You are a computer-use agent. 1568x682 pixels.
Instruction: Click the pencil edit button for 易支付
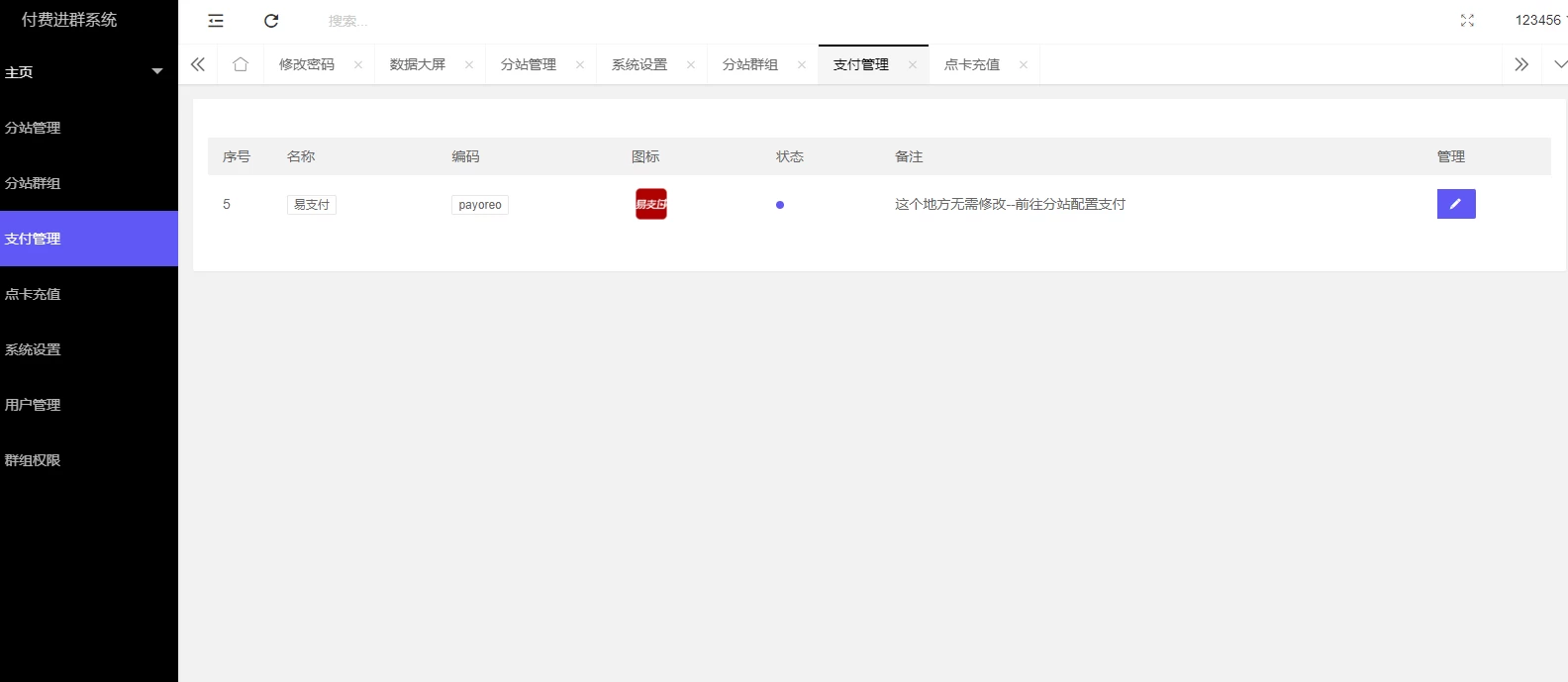point(1455,204)
